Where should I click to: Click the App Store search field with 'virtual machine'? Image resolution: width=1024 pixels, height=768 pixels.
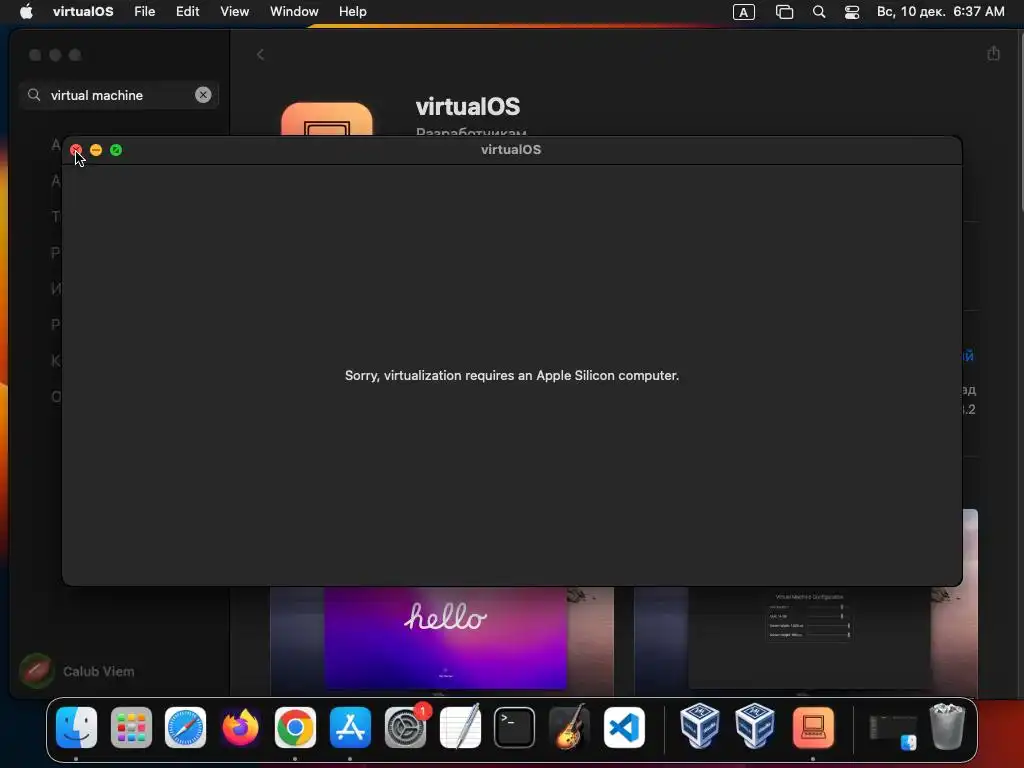coord(120,95)
